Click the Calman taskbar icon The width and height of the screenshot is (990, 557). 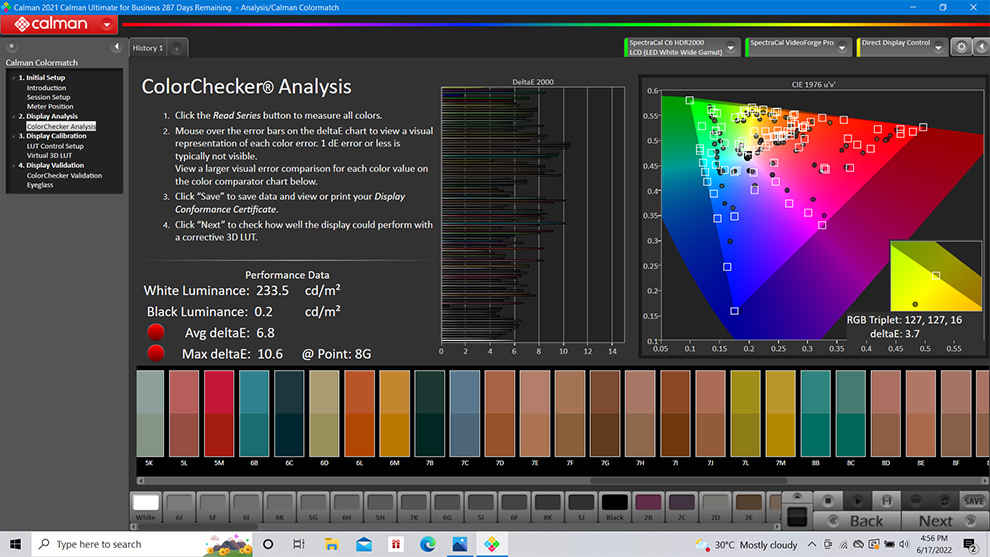pyautogui.click(x=492, y=544)
